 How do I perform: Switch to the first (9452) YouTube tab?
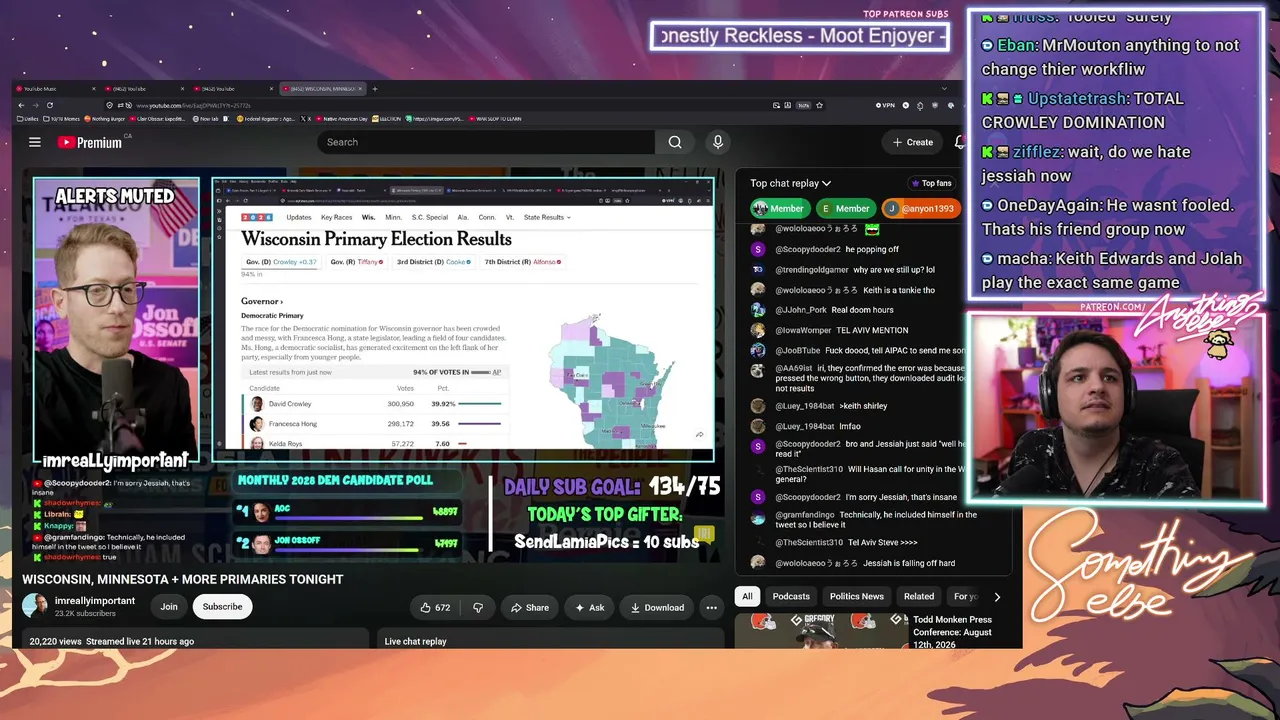(x=145, y=89)
